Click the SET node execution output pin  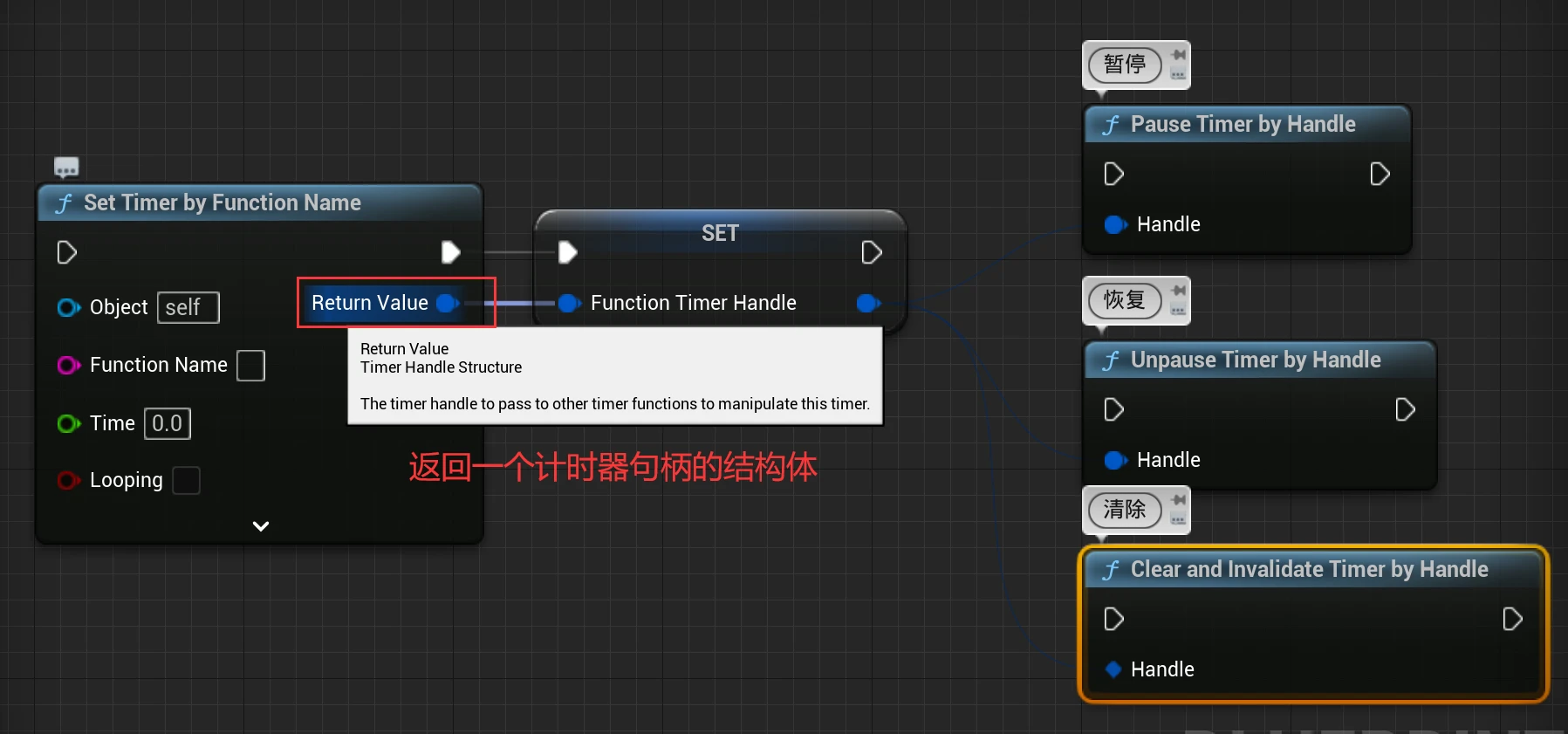pos(871,252)
